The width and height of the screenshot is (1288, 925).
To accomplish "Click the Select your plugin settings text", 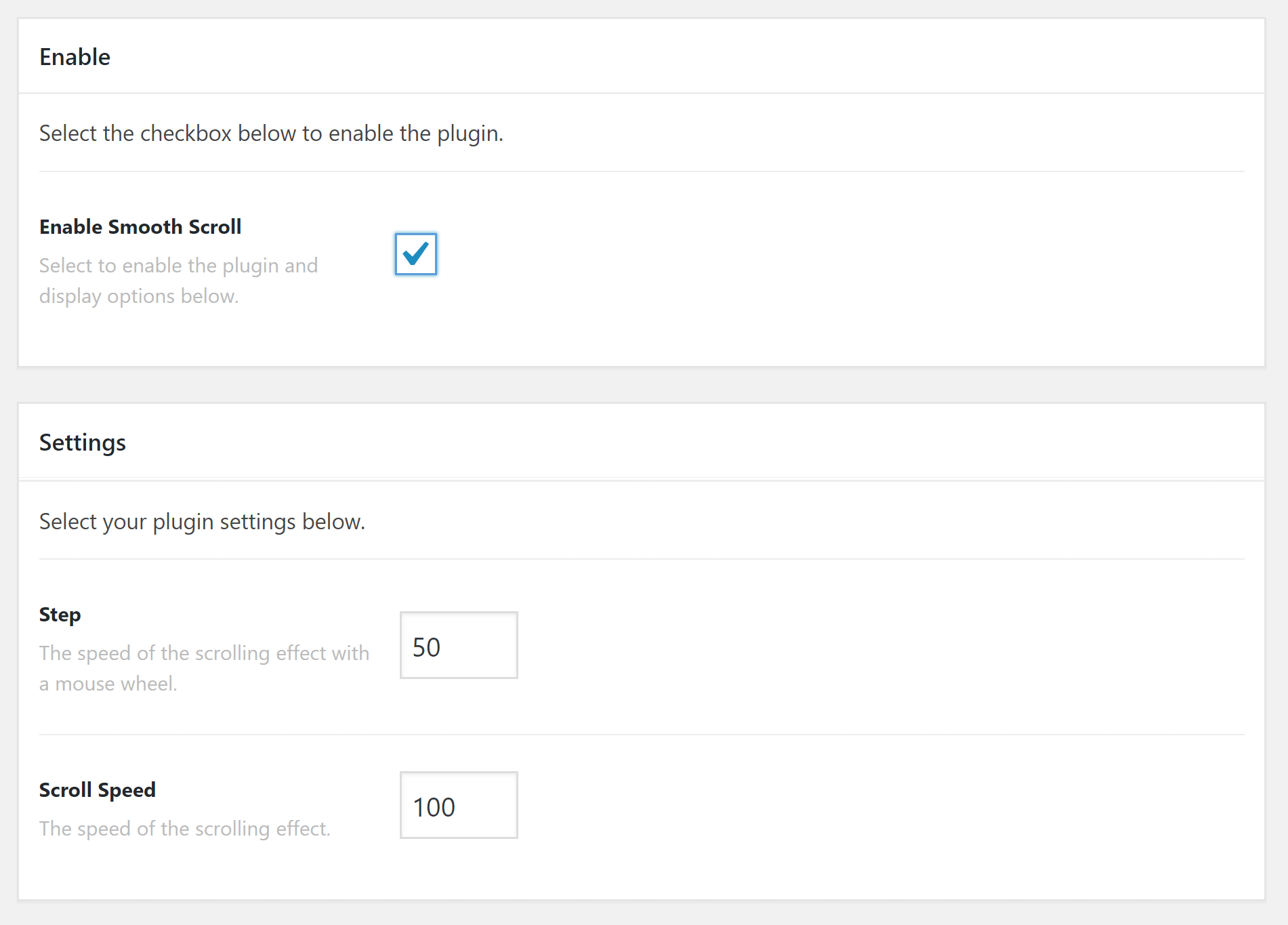I will point(201,521).
